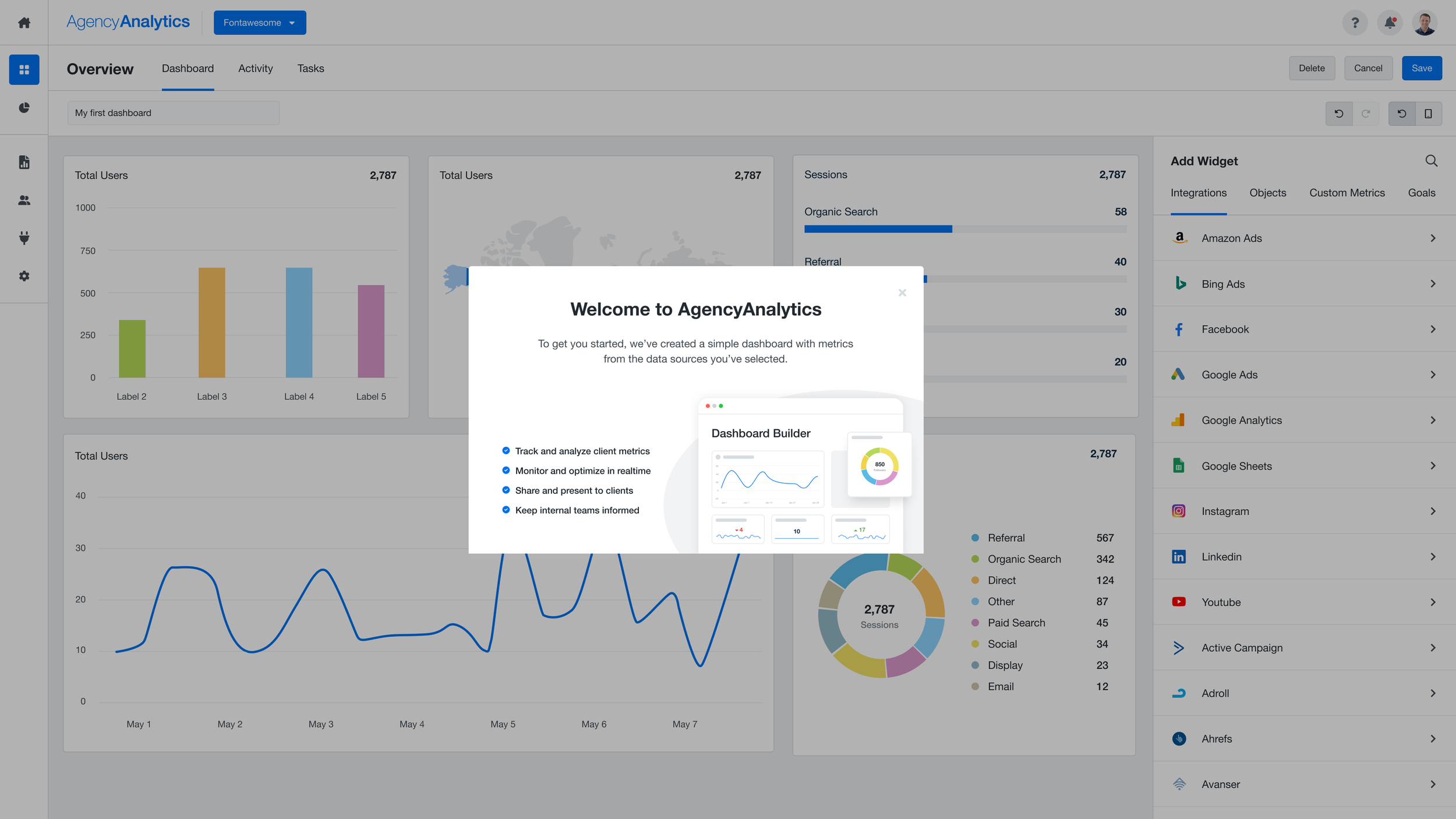1456x819 pixels.
Task: Click the Delete button
Action: pyautogui.click(x=1312, y=68)
